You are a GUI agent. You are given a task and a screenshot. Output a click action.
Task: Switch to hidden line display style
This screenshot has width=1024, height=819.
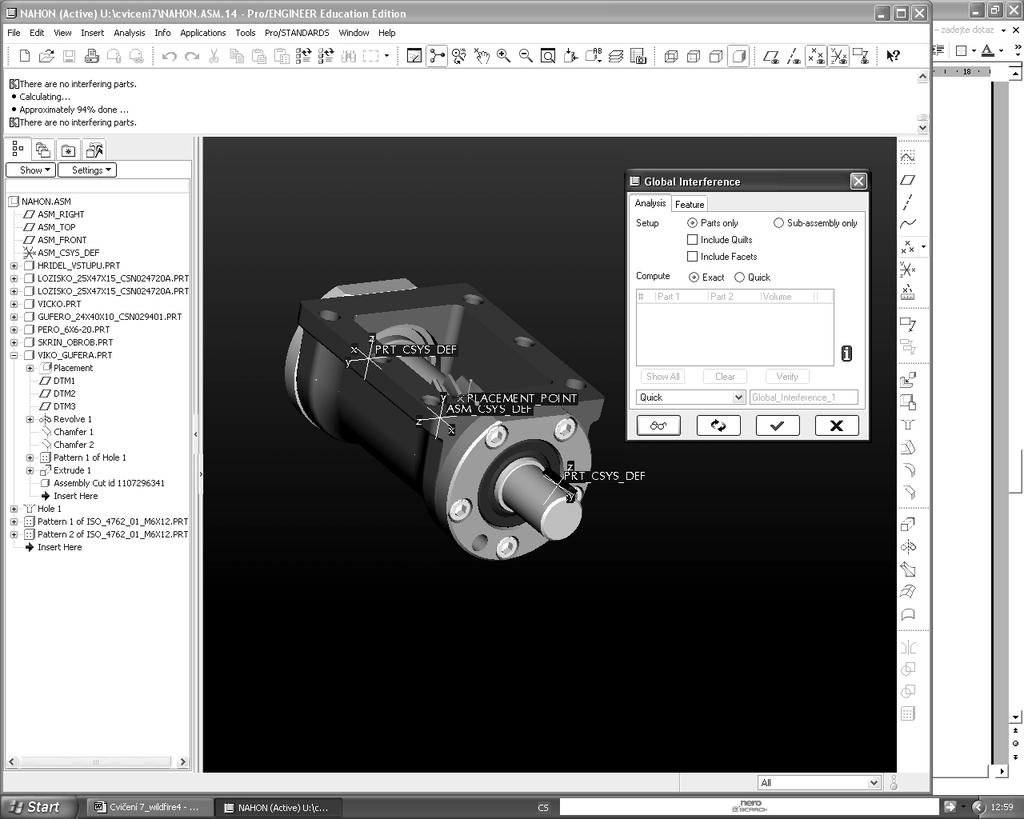(694, 56)
